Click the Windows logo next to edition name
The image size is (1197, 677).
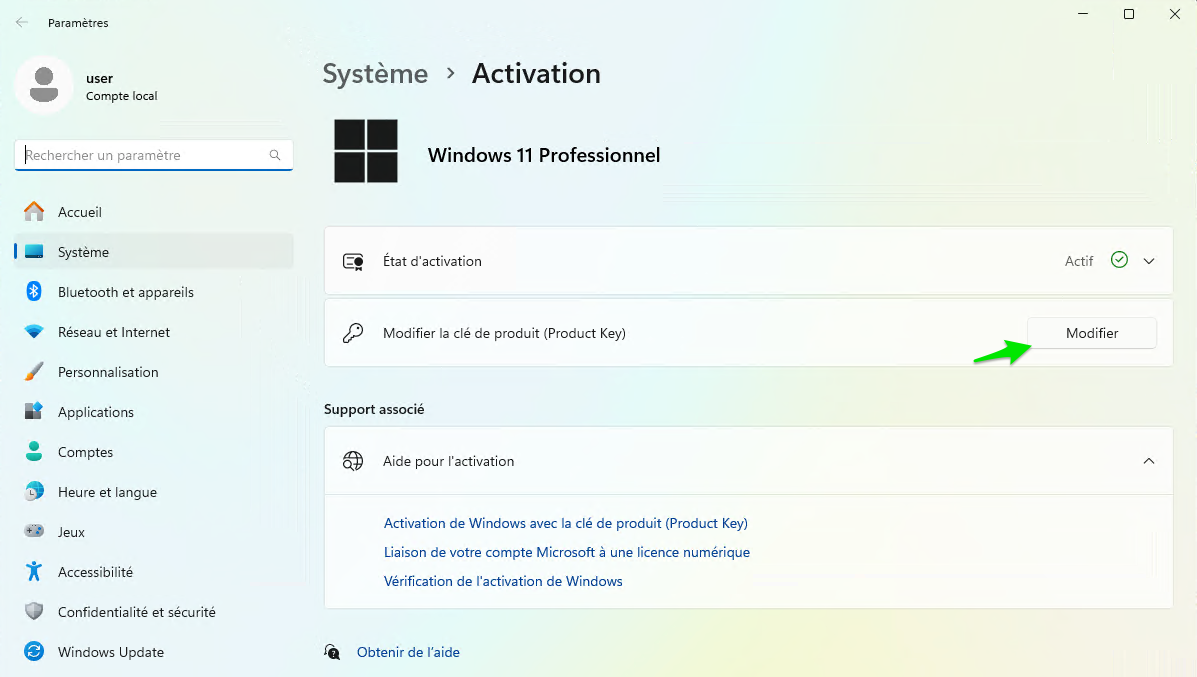[366, 151]
